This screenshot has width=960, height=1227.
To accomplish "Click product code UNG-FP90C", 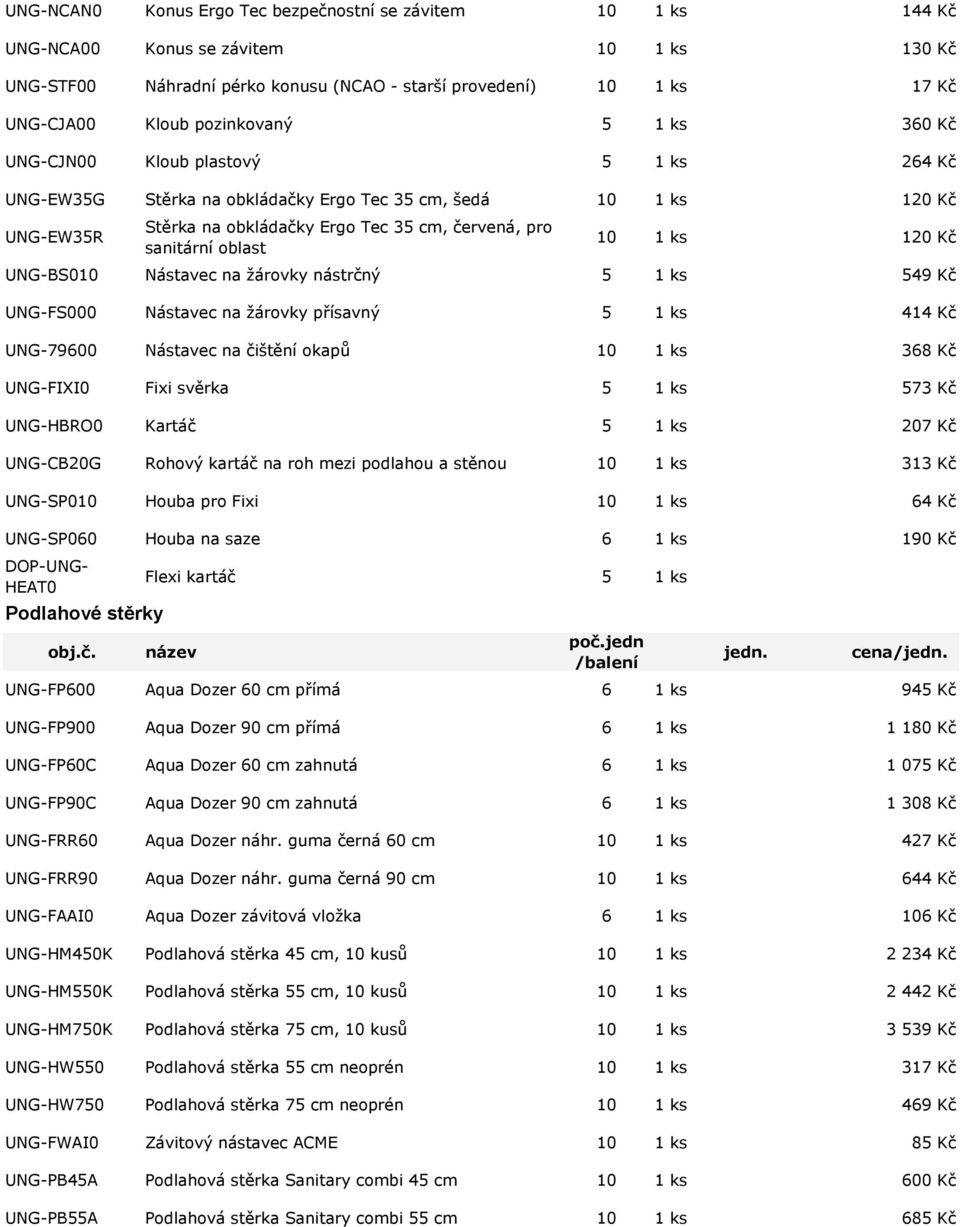I will pyautogui.click(x=51, y=803).
